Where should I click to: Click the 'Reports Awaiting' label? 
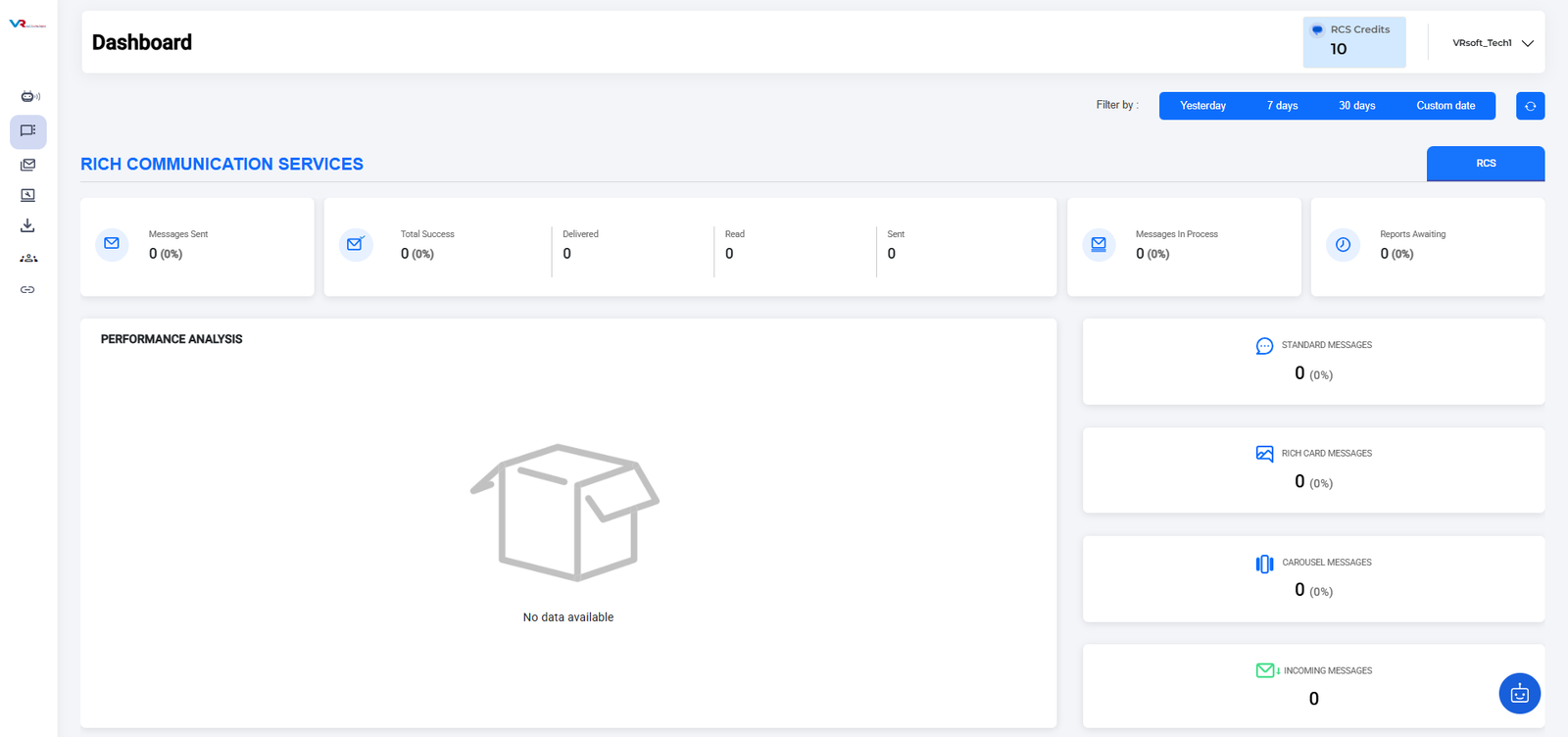pyautogui.click(x=1413, y=234)
